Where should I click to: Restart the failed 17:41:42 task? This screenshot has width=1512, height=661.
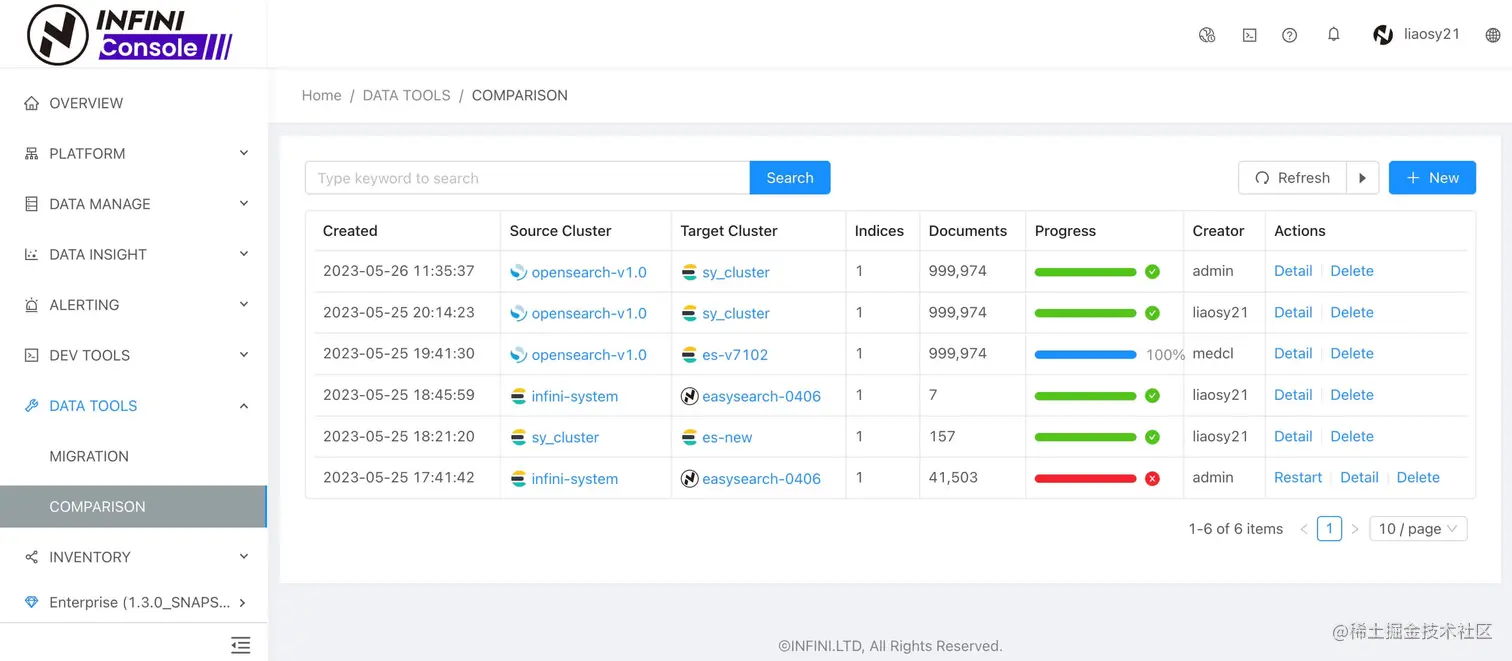pyautogui.click(x=1298, y=478)
